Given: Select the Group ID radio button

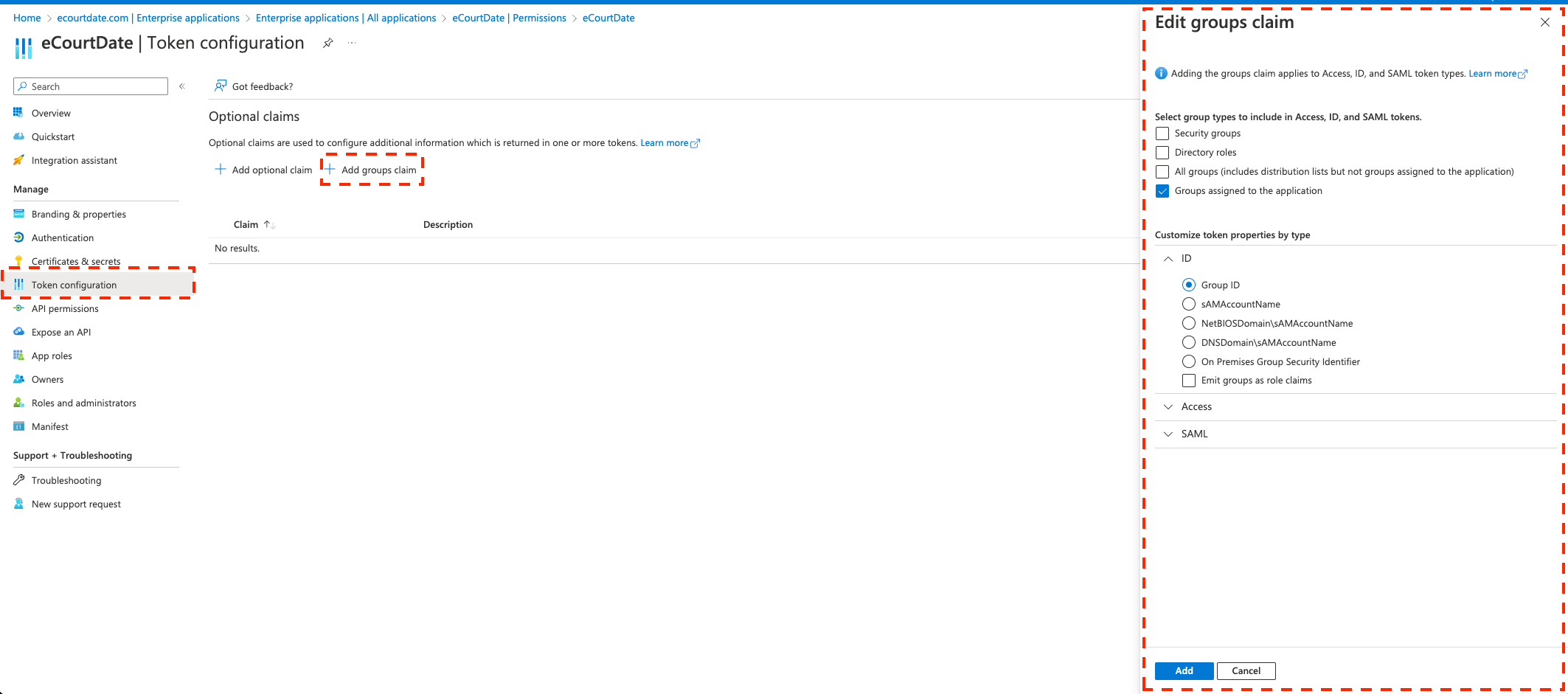Looking at the screenshot, I should pyautogui.click(x=1189, y=285).
